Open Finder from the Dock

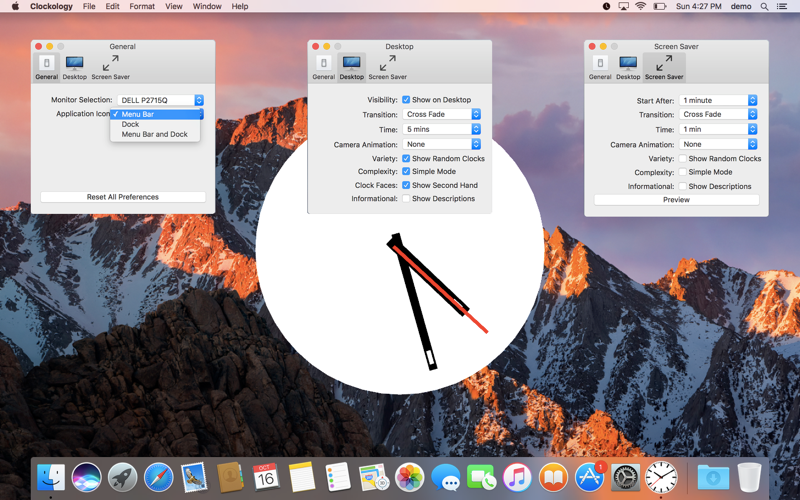tap(51, 477)
